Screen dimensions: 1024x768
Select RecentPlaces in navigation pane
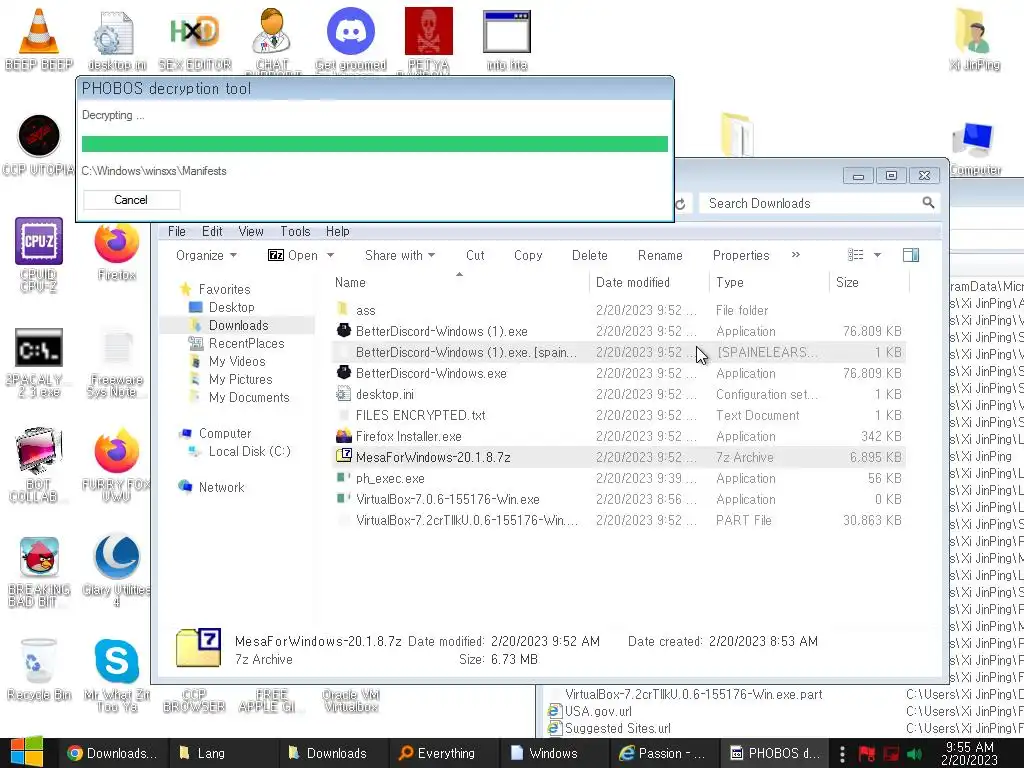[246, 343]
